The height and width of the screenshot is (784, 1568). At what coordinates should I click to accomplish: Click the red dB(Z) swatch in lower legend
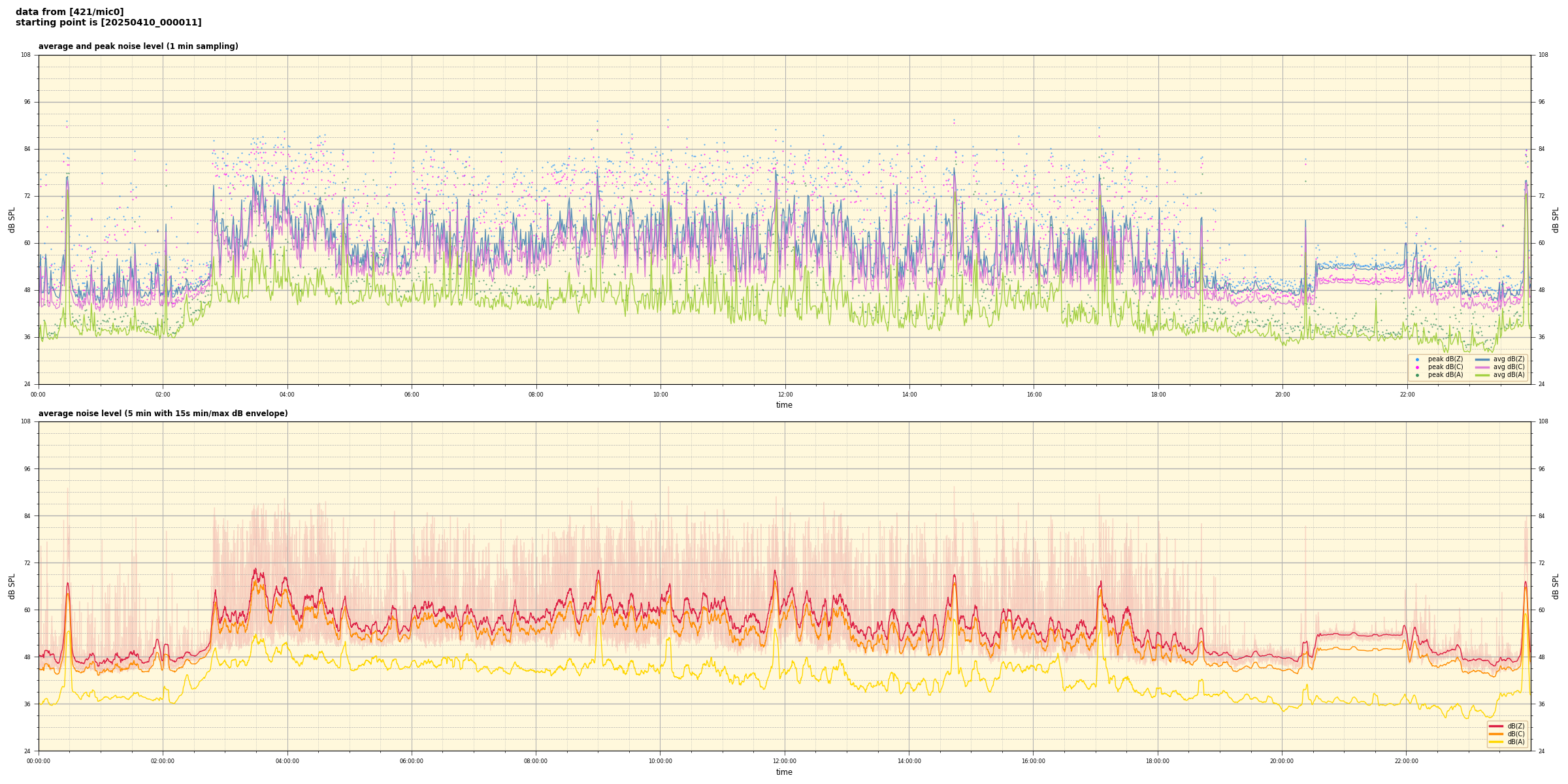tap(1496, 726)
